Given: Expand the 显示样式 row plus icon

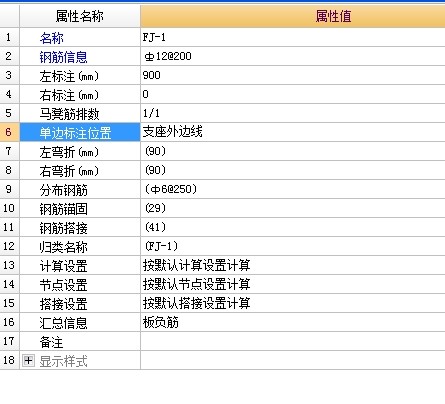Looking at the screenshot, I should [x=28, y=361].
